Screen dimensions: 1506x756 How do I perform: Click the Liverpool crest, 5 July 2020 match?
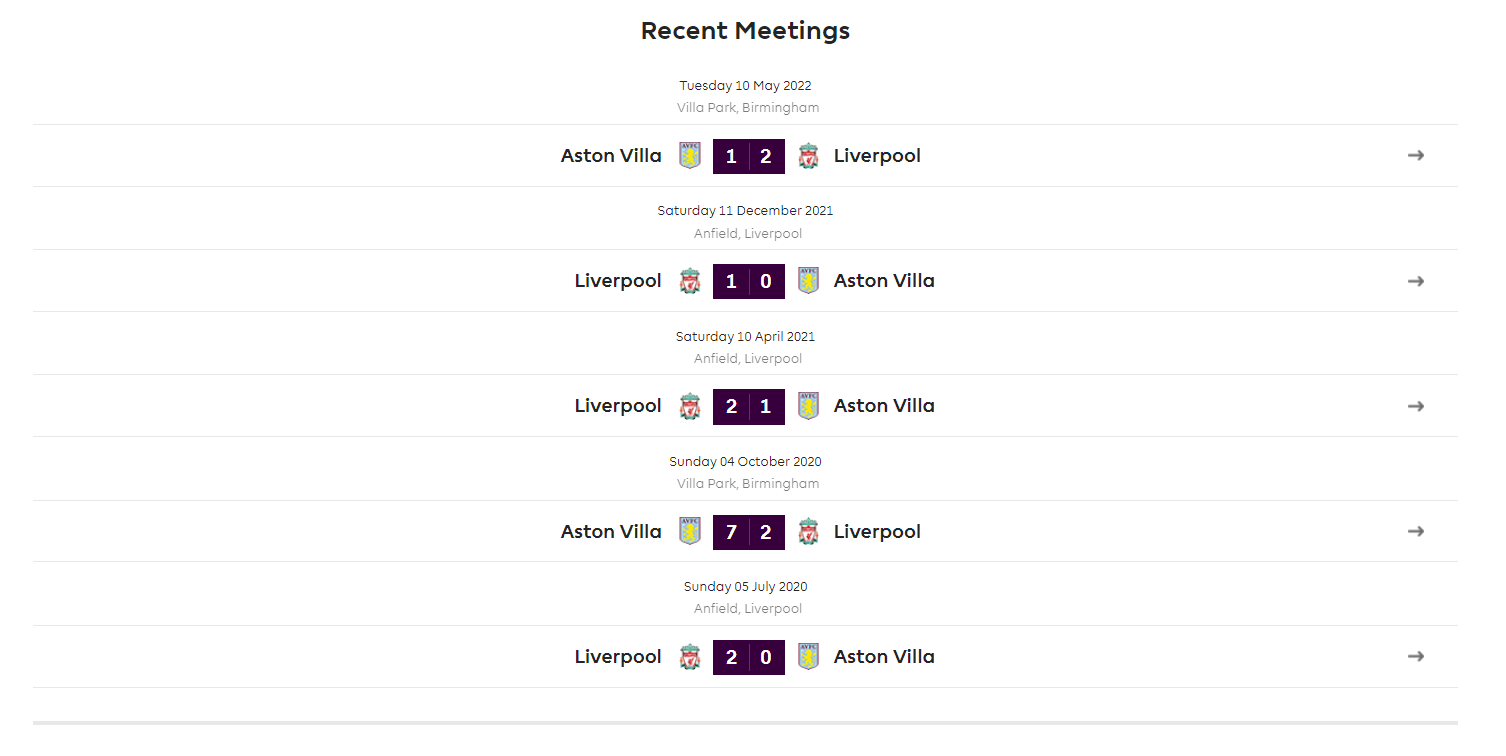pos(690,657)
